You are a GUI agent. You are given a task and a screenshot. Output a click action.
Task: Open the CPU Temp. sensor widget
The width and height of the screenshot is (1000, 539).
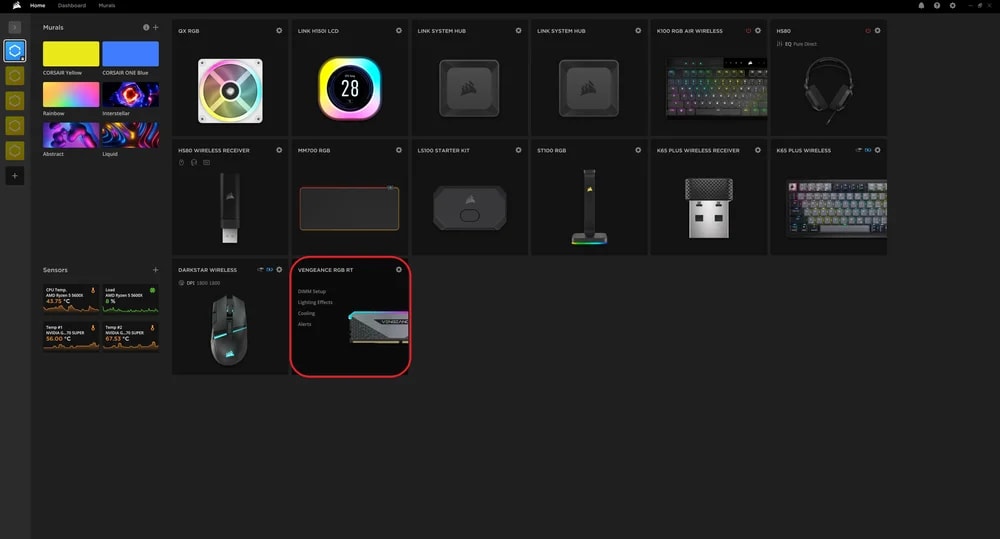71,299
